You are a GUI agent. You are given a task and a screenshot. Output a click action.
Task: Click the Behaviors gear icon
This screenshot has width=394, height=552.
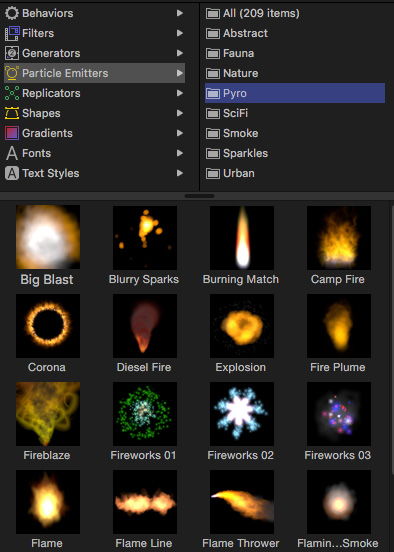(x=12, y=13)
